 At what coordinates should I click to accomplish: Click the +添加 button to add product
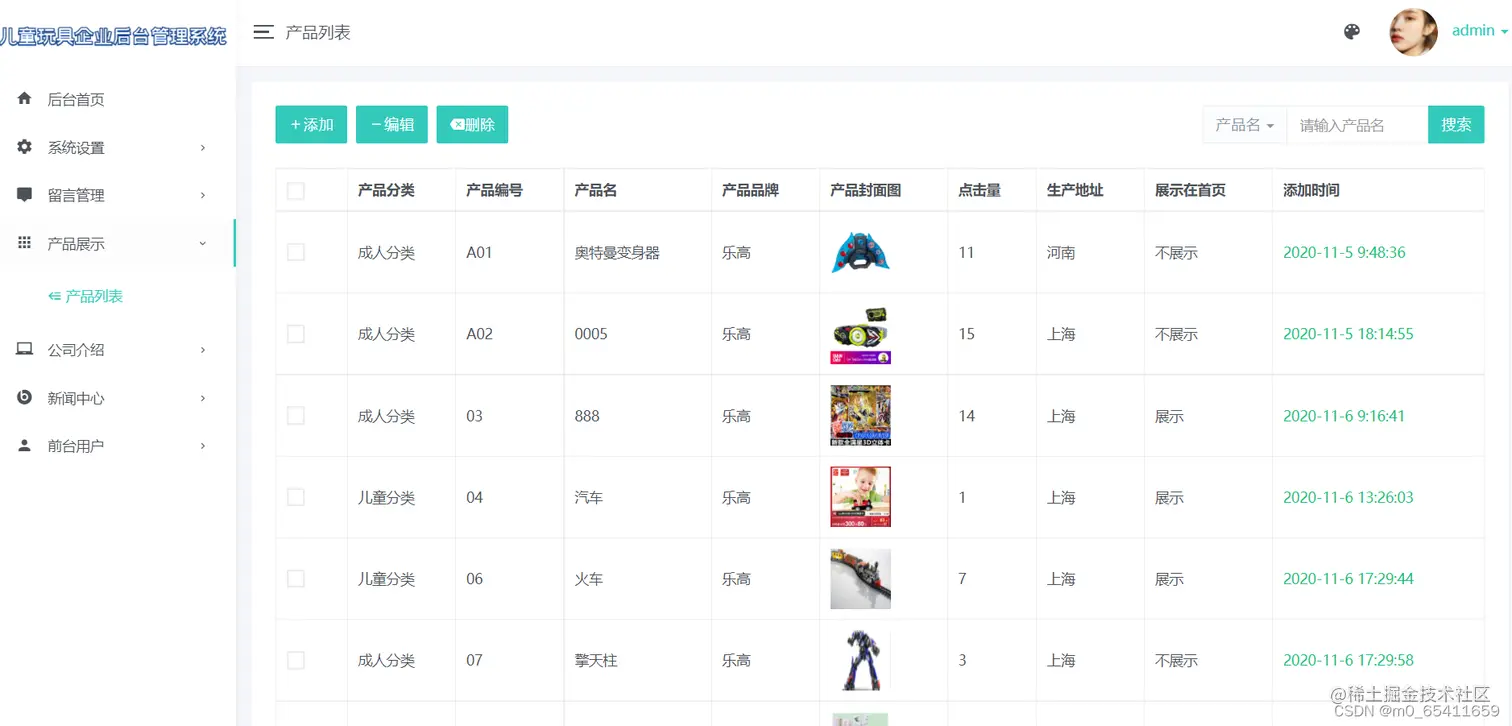pos(311,124)
